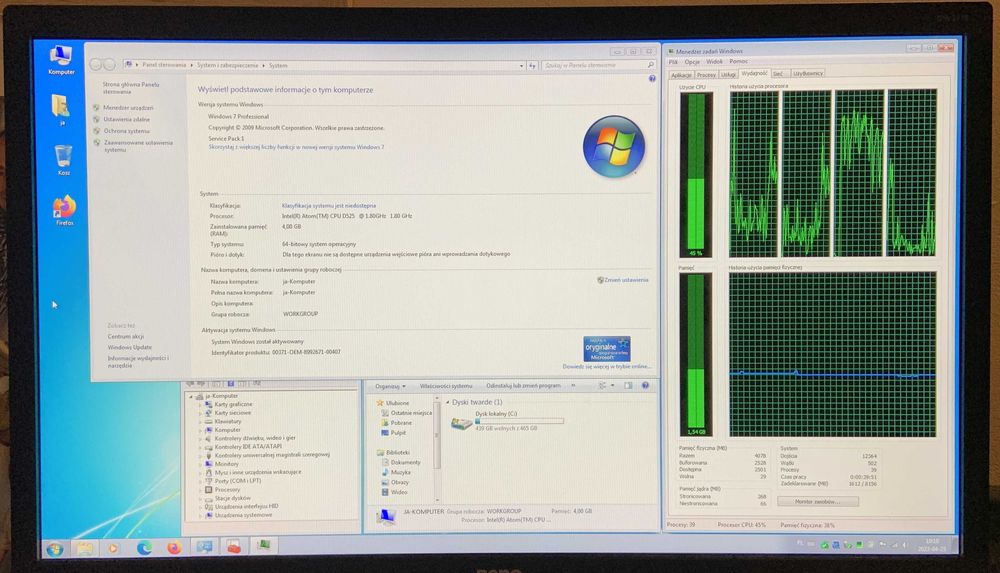
Task: Open Opcje menu in Task Manager
Action: [x=692, y=62]
